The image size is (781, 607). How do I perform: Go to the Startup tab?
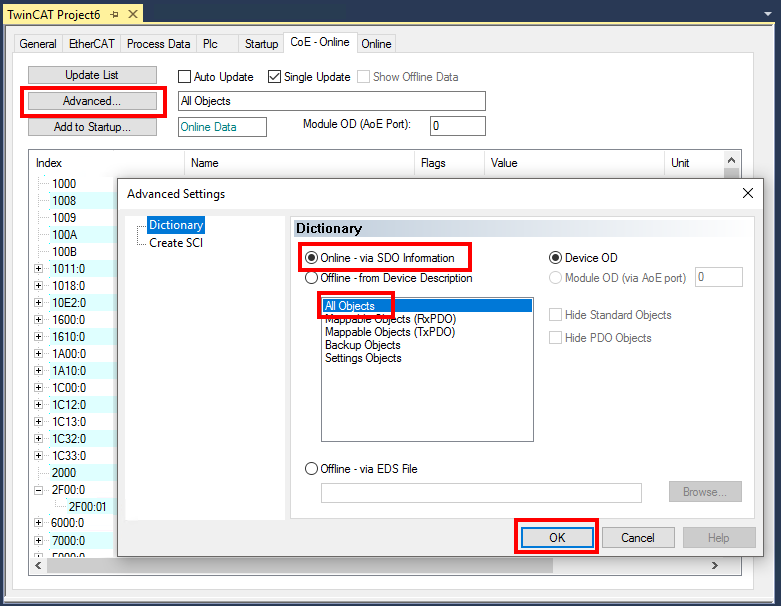pos(261,44)
